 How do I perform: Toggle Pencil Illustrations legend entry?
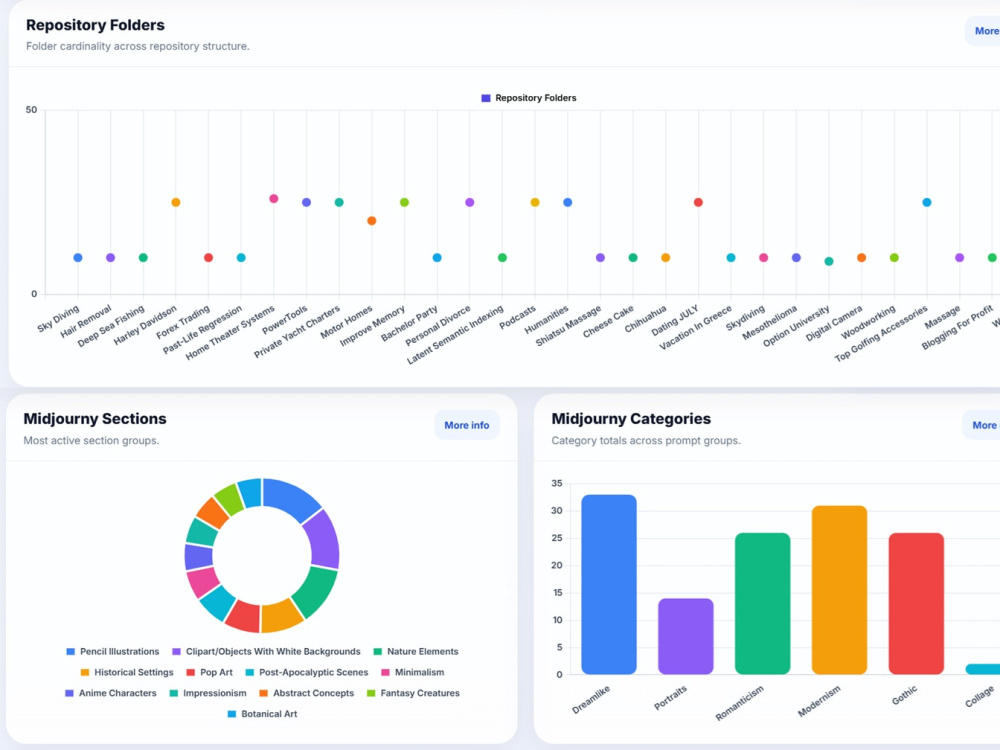click(113, 651)
